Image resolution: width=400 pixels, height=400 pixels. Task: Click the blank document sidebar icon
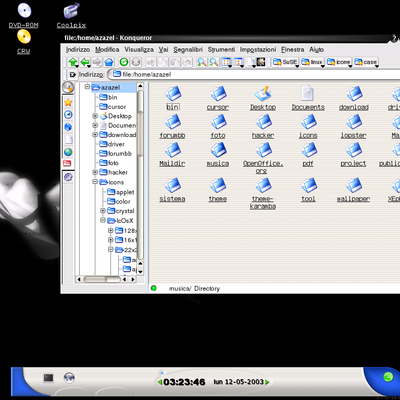click(68, 139)
